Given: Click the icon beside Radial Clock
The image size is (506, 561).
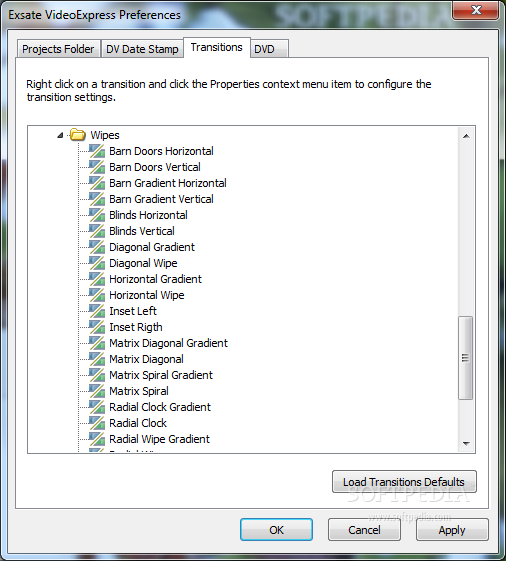Looking at the screenshot, I should [x=97, y=423].
